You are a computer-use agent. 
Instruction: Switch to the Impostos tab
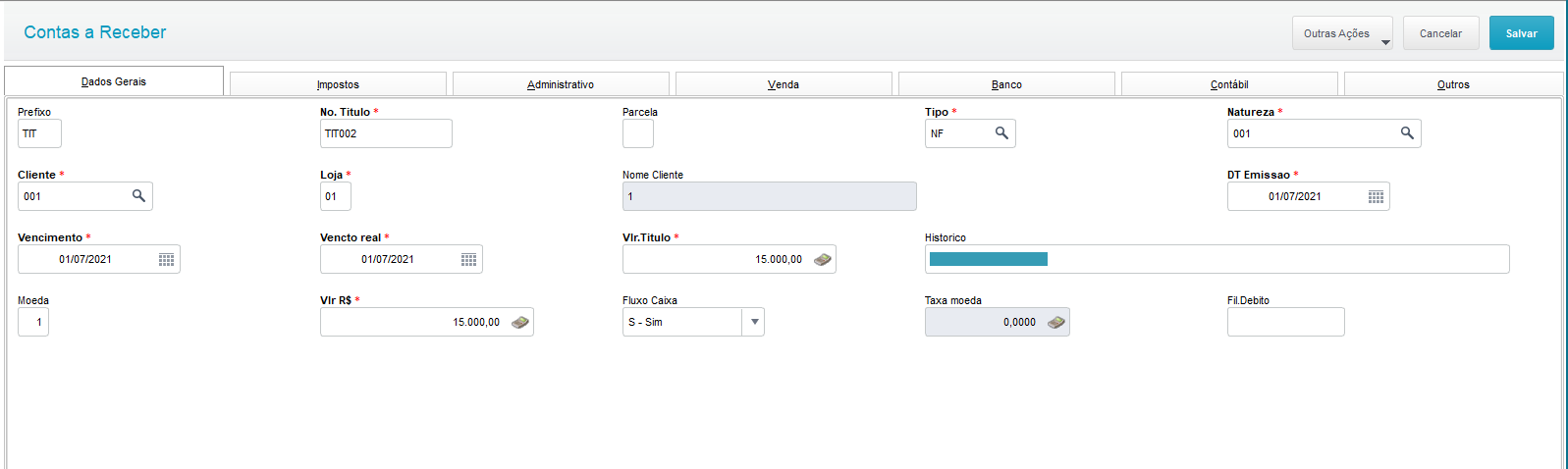338,84
